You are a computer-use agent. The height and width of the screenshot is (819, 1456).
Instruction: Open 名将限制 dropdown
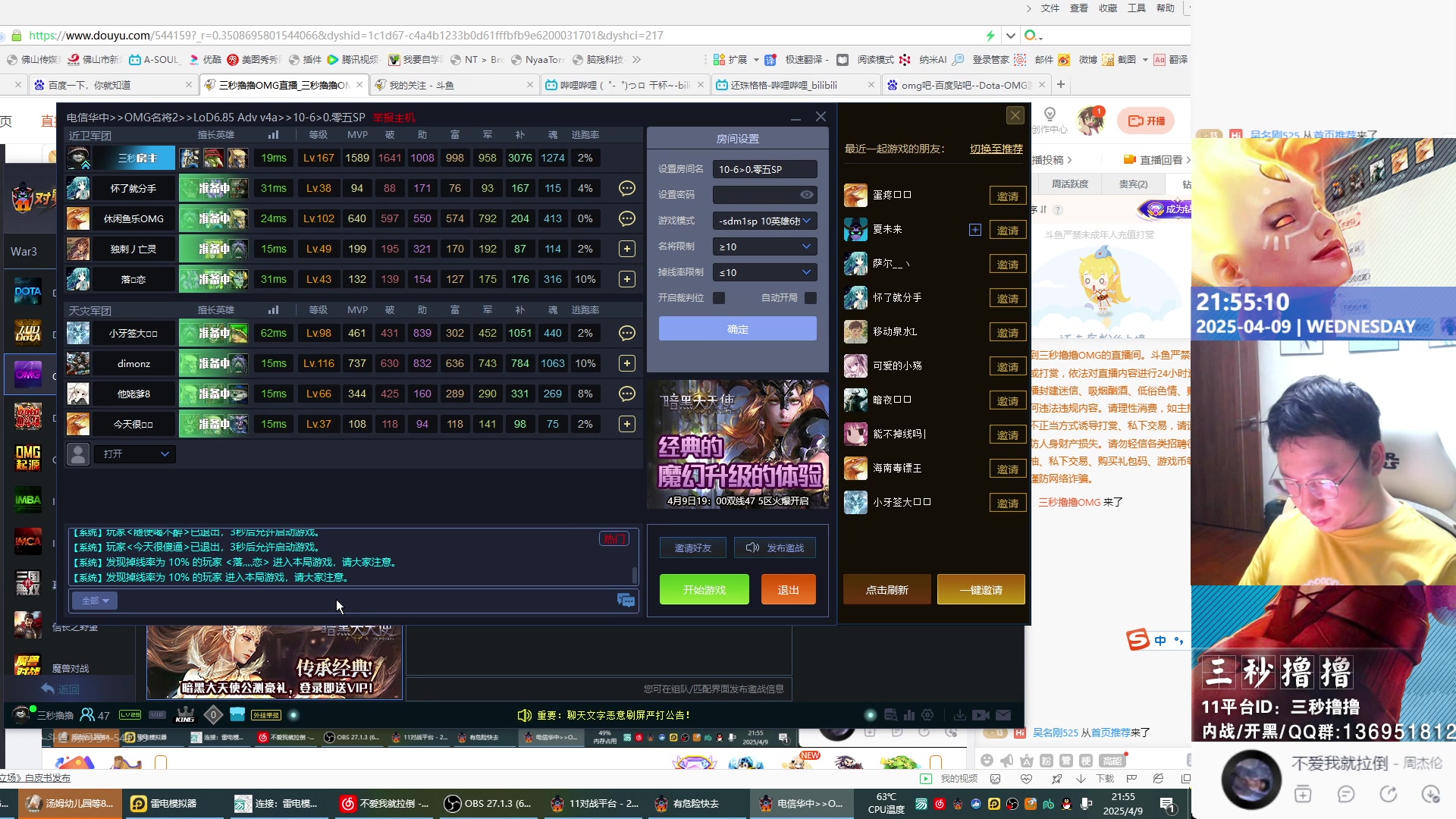coord(765,246)
